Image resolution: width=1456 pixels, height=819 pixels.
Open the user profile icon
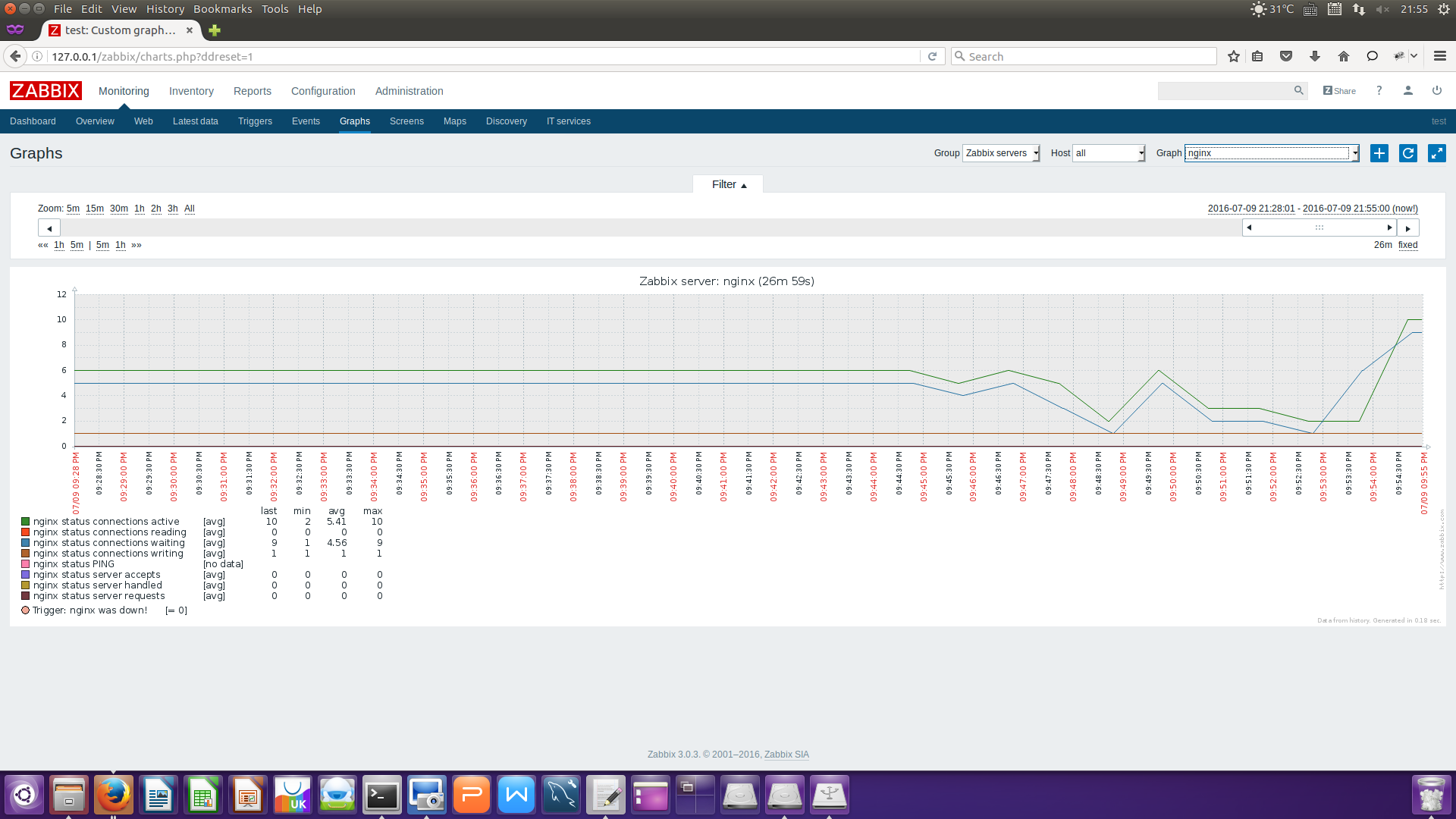click(x=1408, y=90)
